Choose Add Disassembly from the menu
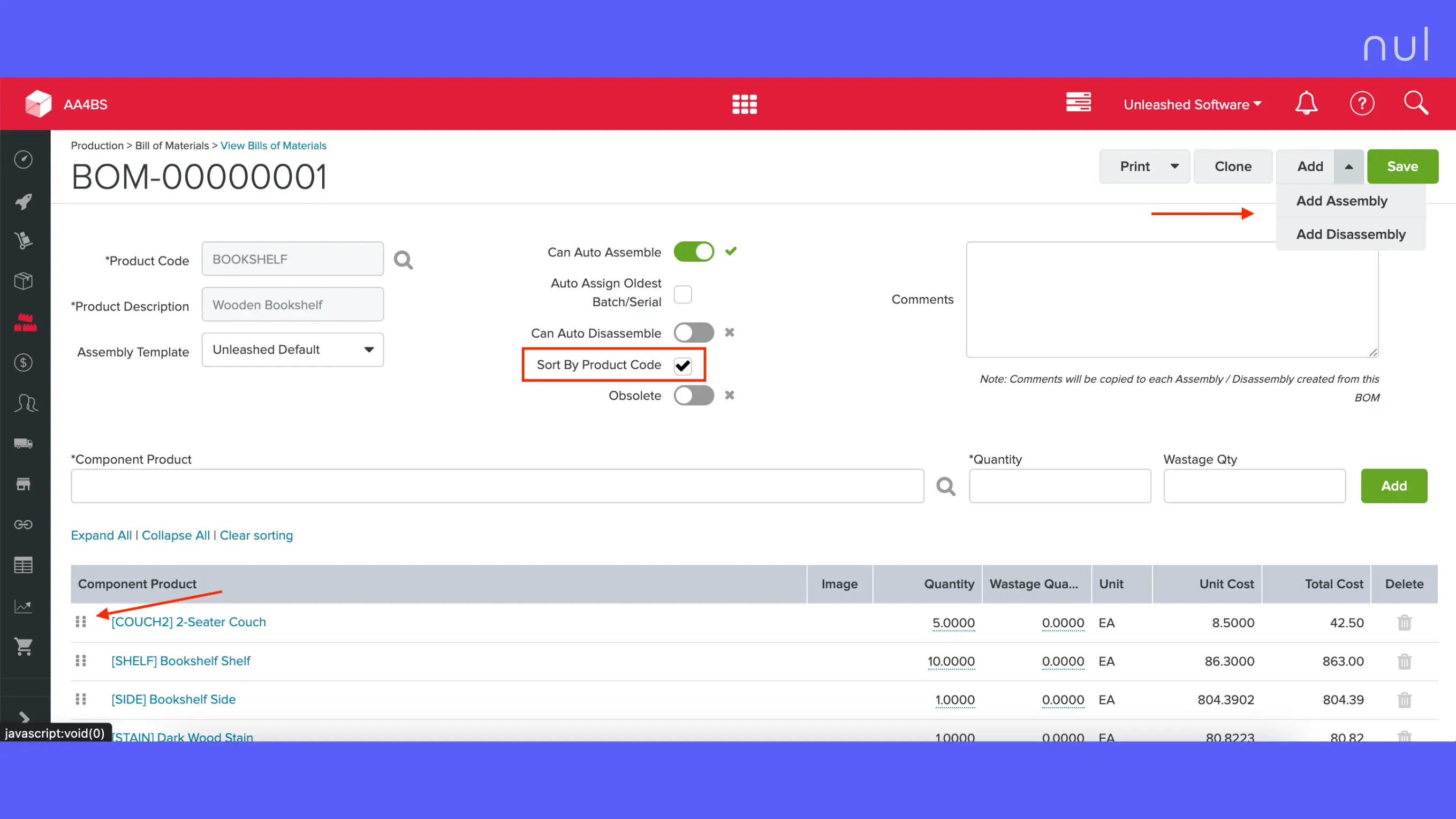The width and height of the screenshot is (1456, 819). [x=1351, y=234]
